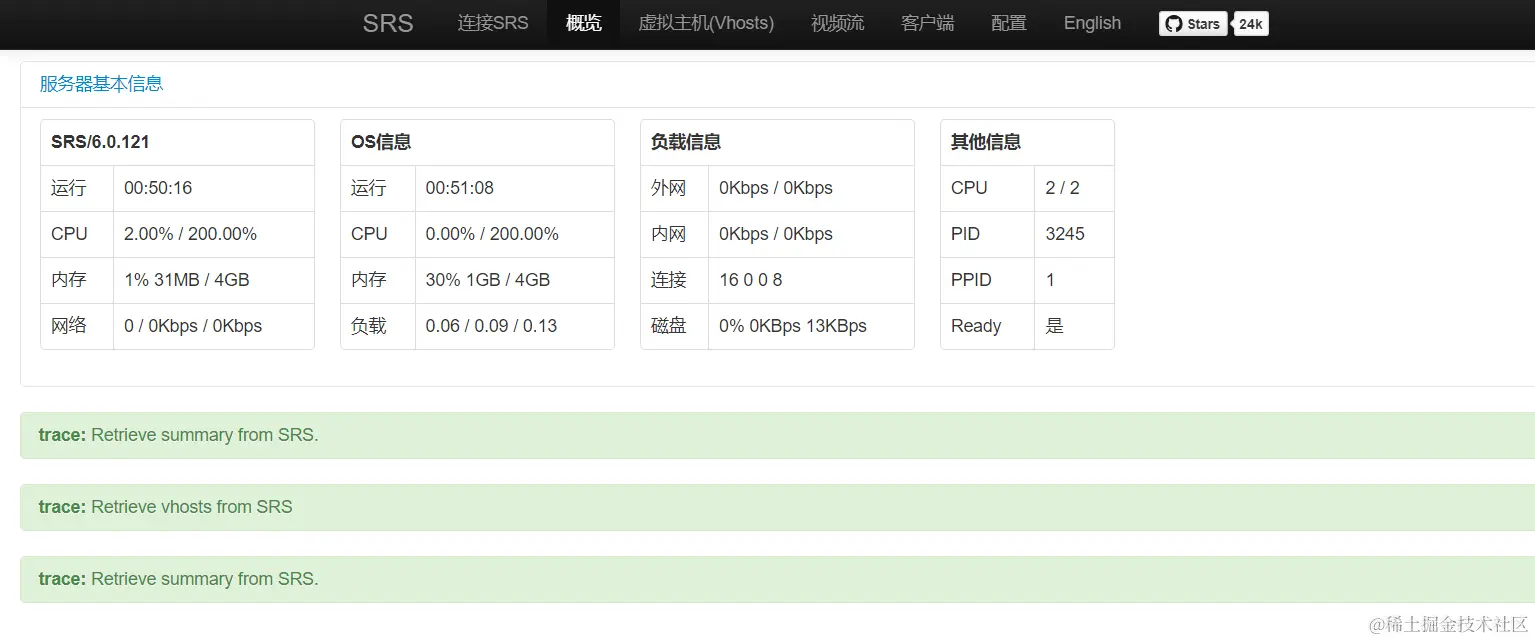Click the last 'Retrieve summary from SRS.' trace
This screenshot has width=1535, height=641.
(x=778, y=579)
